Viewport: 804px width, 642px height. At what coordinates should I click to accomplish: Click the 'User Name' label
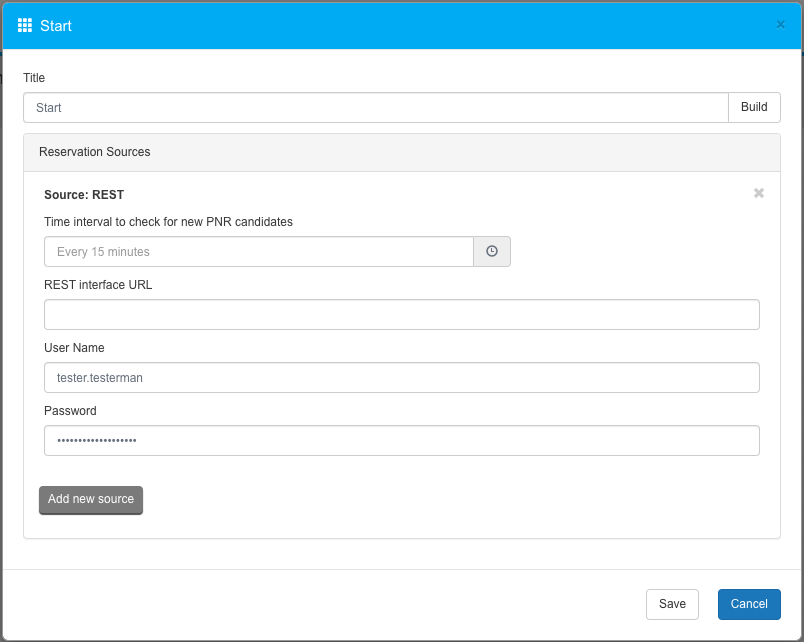(74, 348)
